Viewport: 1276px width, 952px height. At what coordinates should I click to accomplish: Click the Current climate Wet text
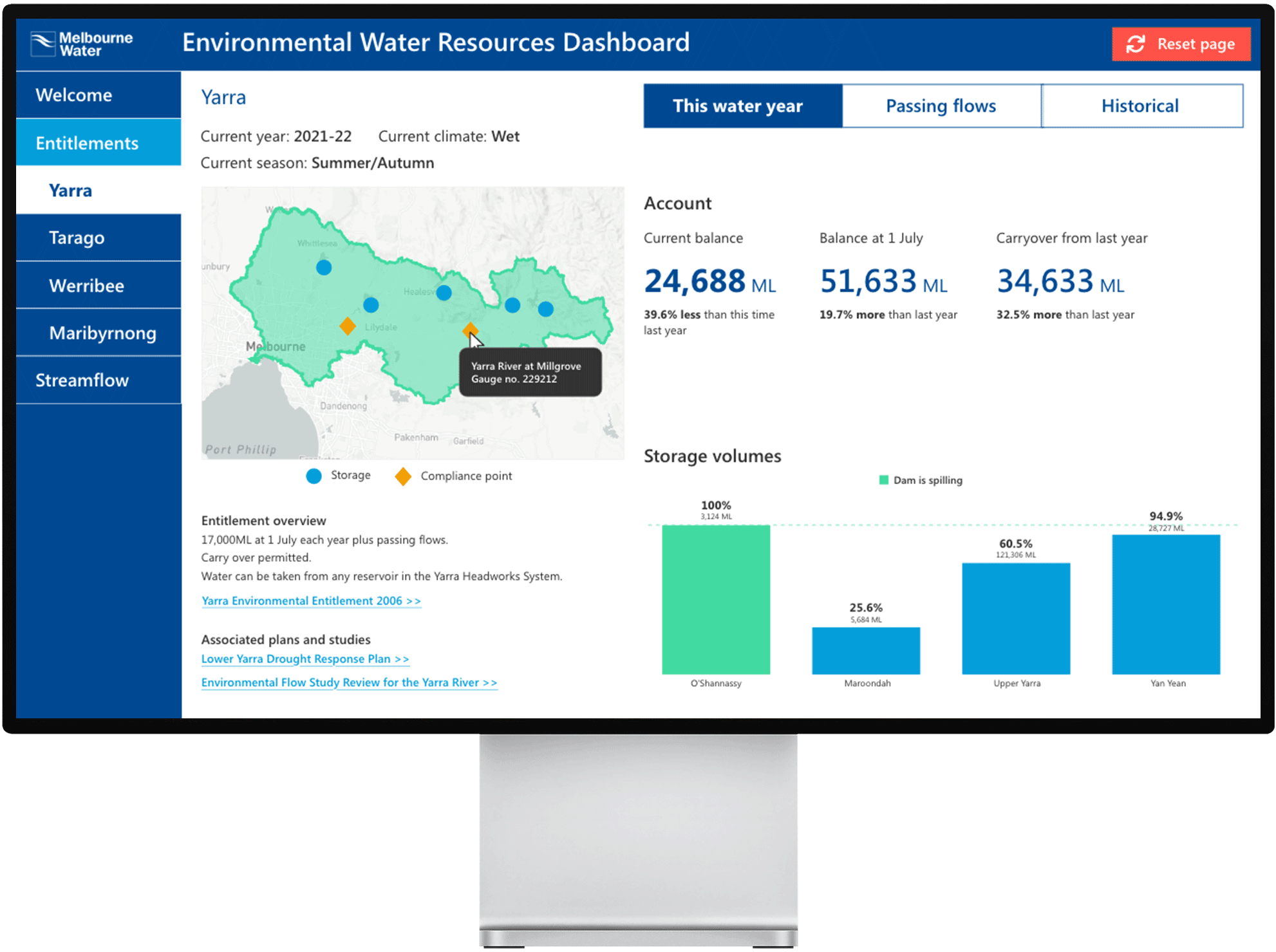pyautogui.click(x=449, y=136)
